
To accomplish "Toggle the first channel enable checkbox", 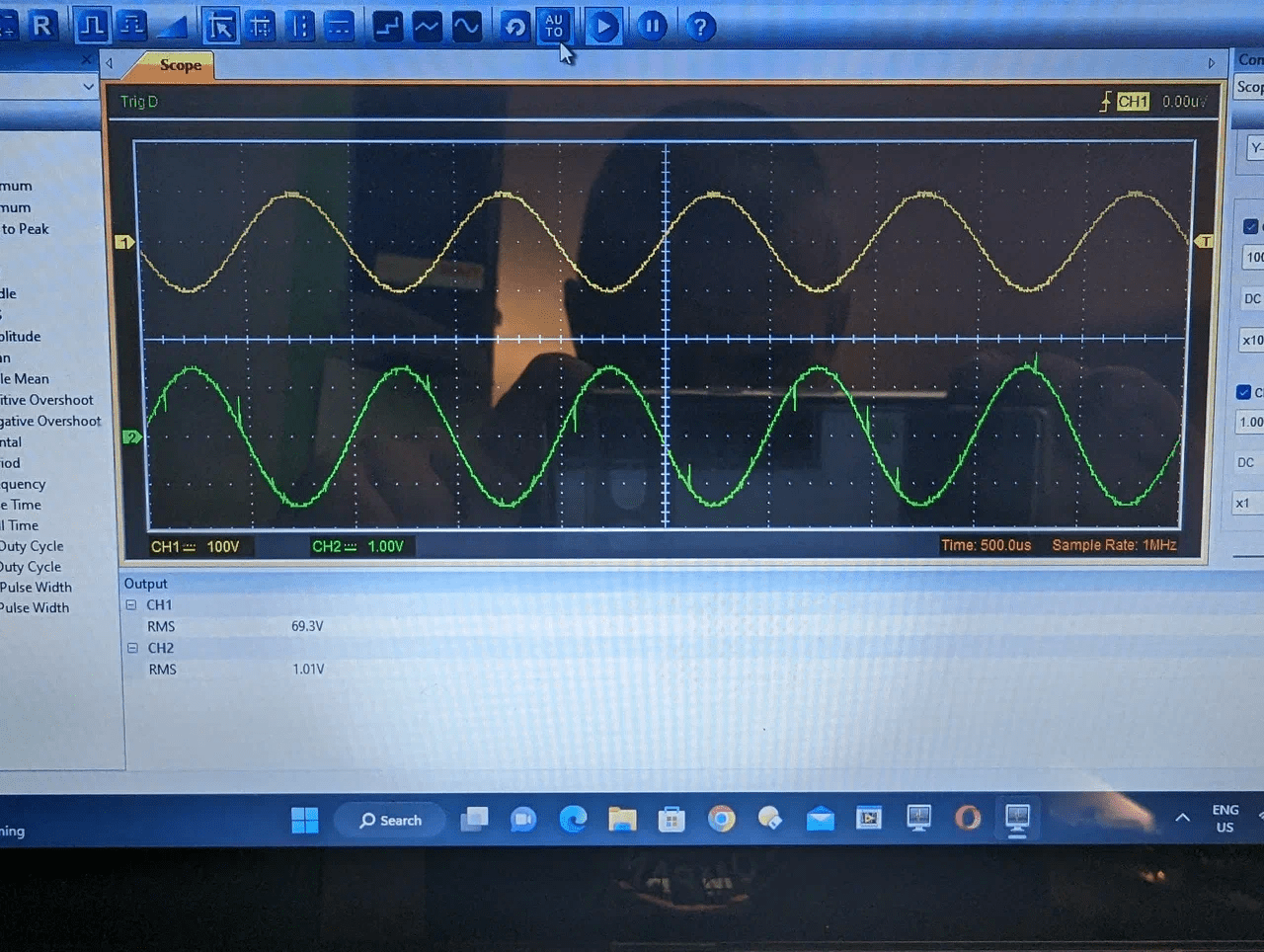I will (1250, 226).
